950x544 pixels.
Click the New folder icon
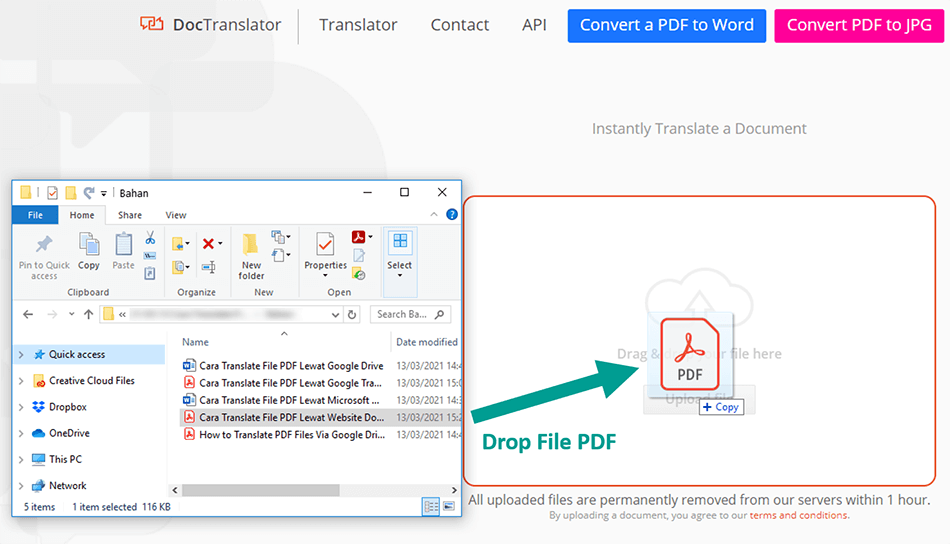250,244
